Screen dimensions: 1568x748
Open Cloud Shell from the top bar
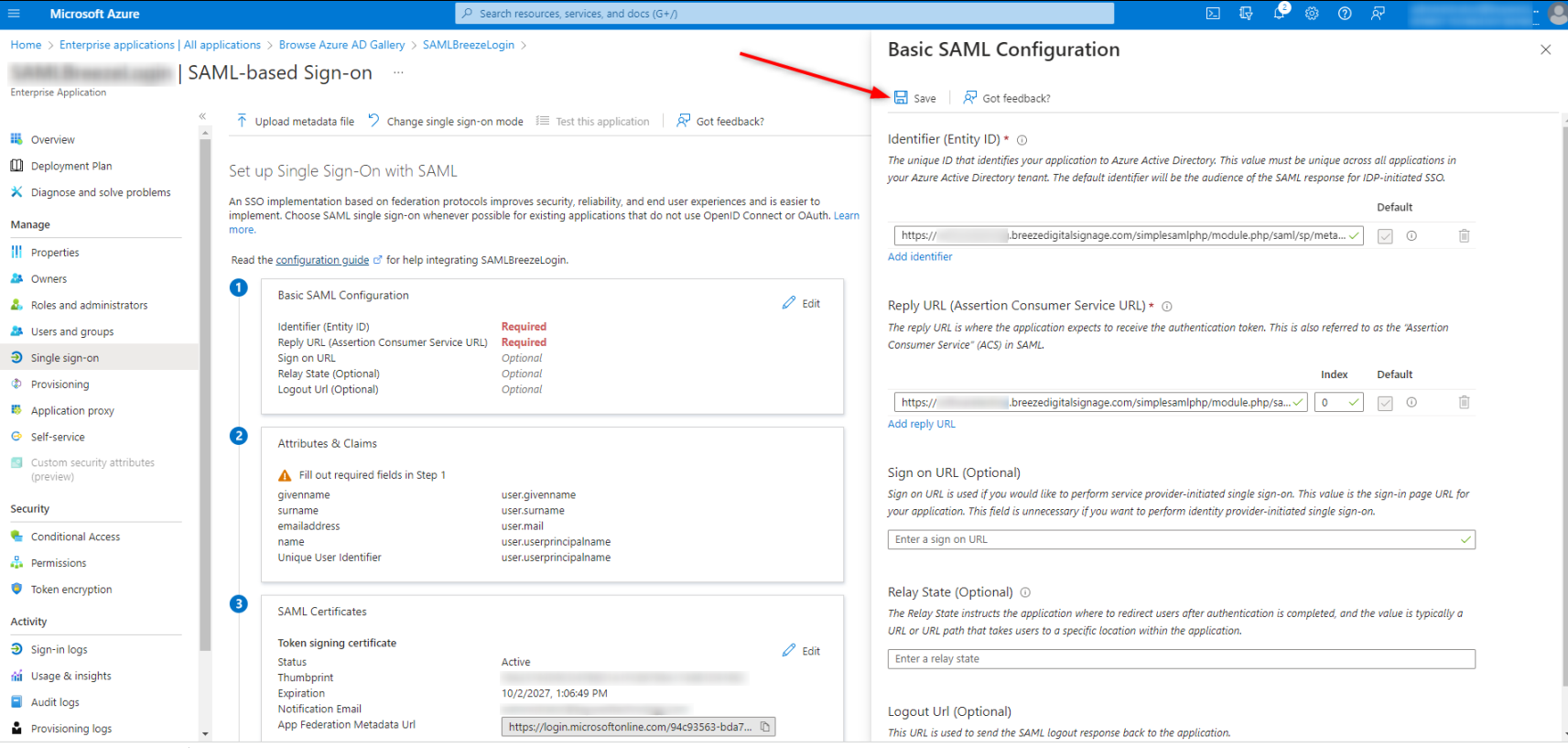(1213, 14)
